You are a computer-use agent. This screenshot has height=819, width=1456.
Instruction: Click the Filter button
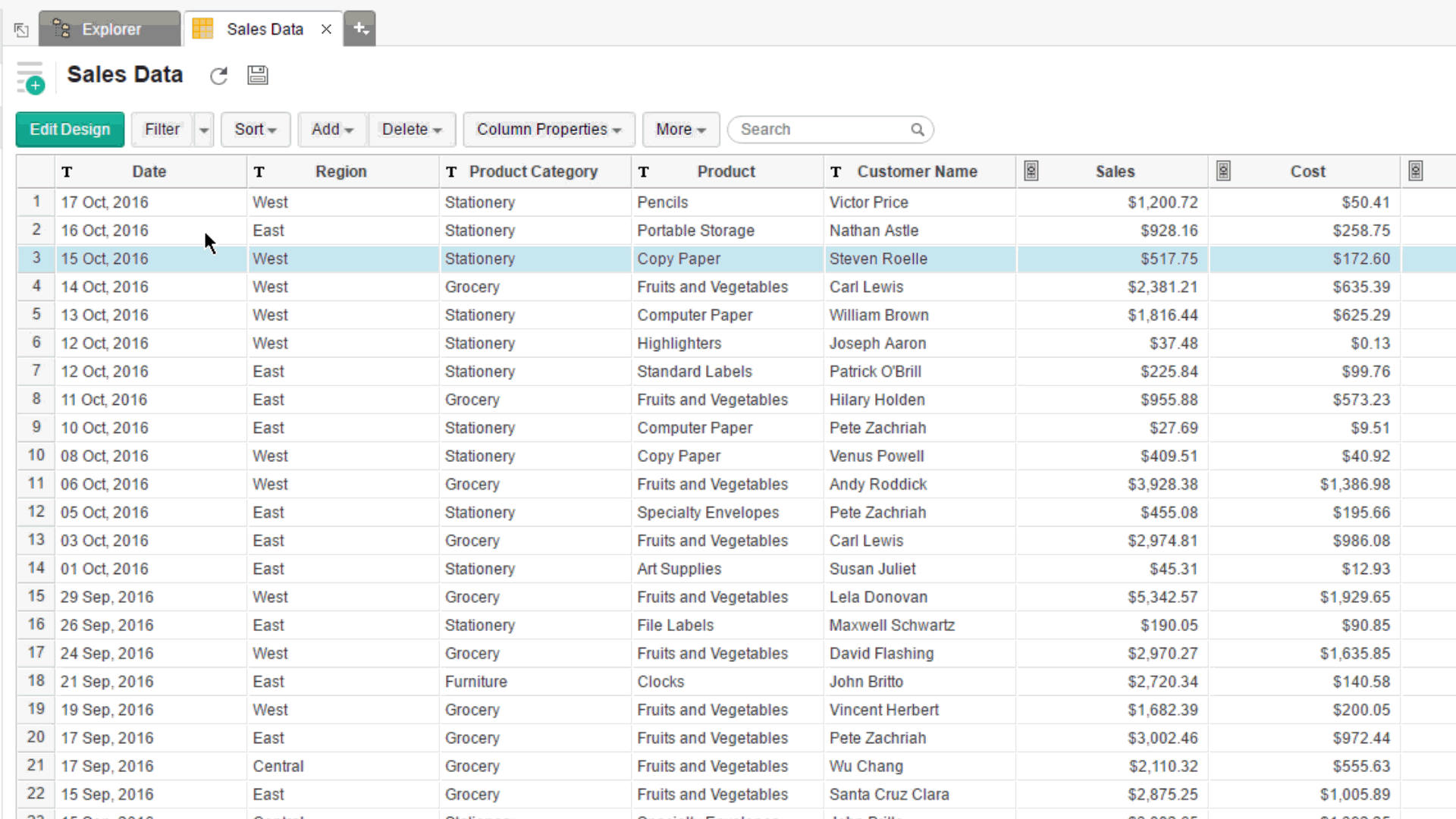pos(162,130)
